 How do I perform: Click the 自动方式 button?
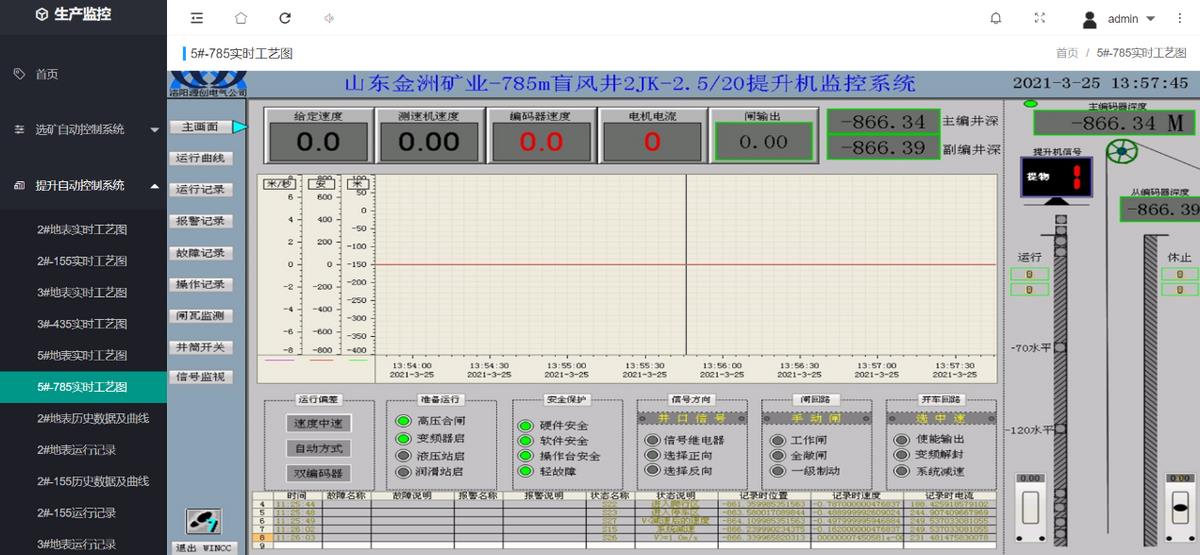point(319,448)
